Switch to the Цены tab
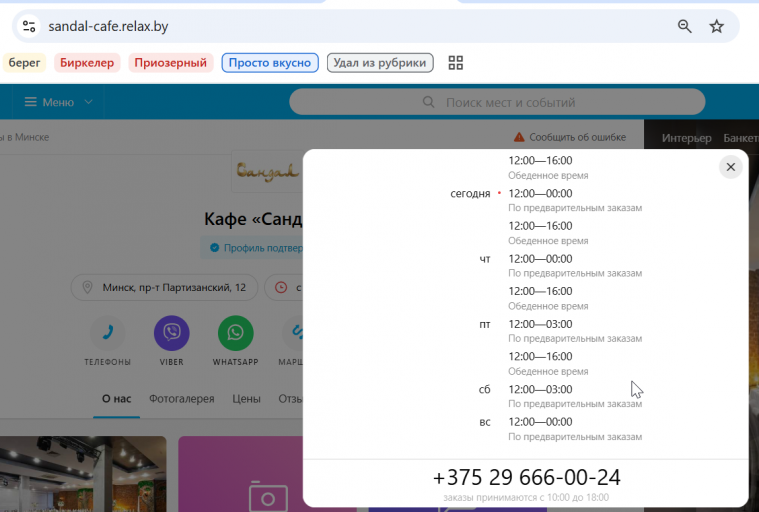This screenshot has width=759, height=512. (246, 399)
